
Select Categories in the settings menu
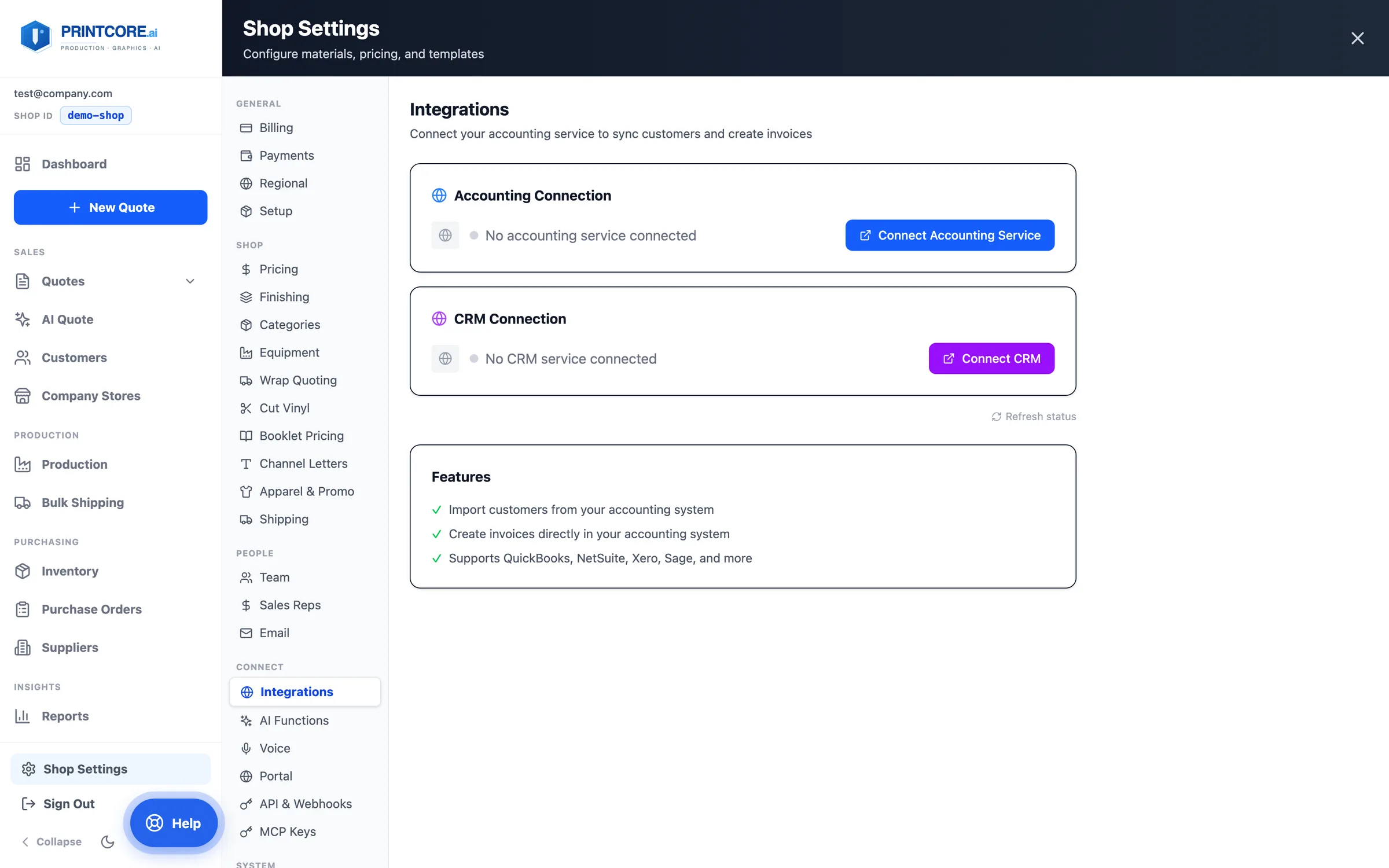(x=305, y=325)
